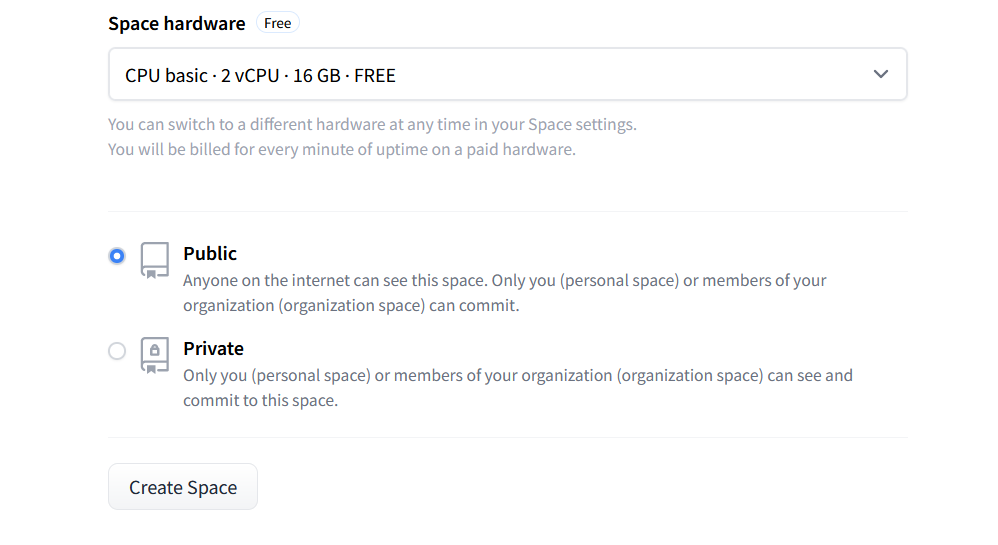998x545 pixels.
Task: Click the Private lock repository icon
Action: (x=154, y=354)
